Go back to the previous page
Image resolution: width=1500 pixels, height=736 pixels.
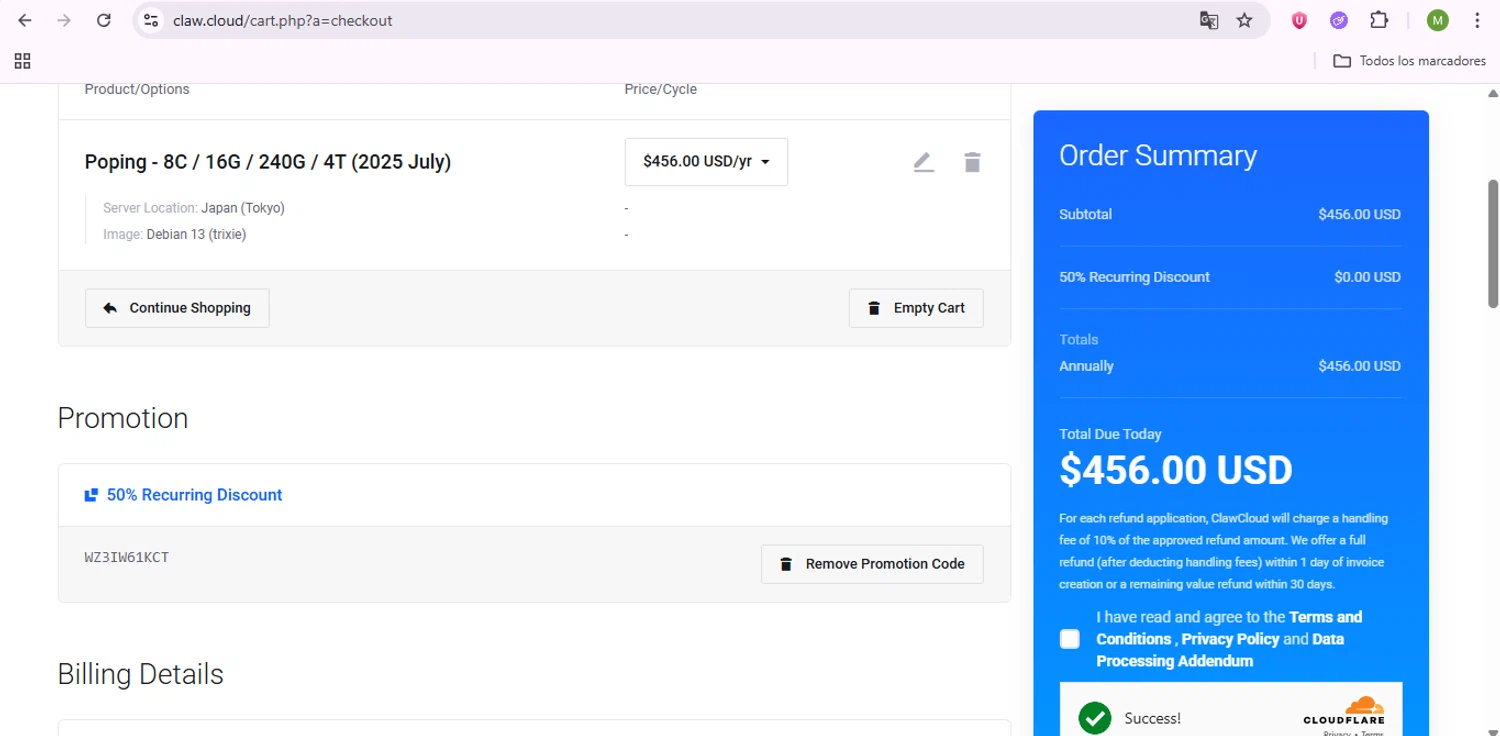coord(25,20)
